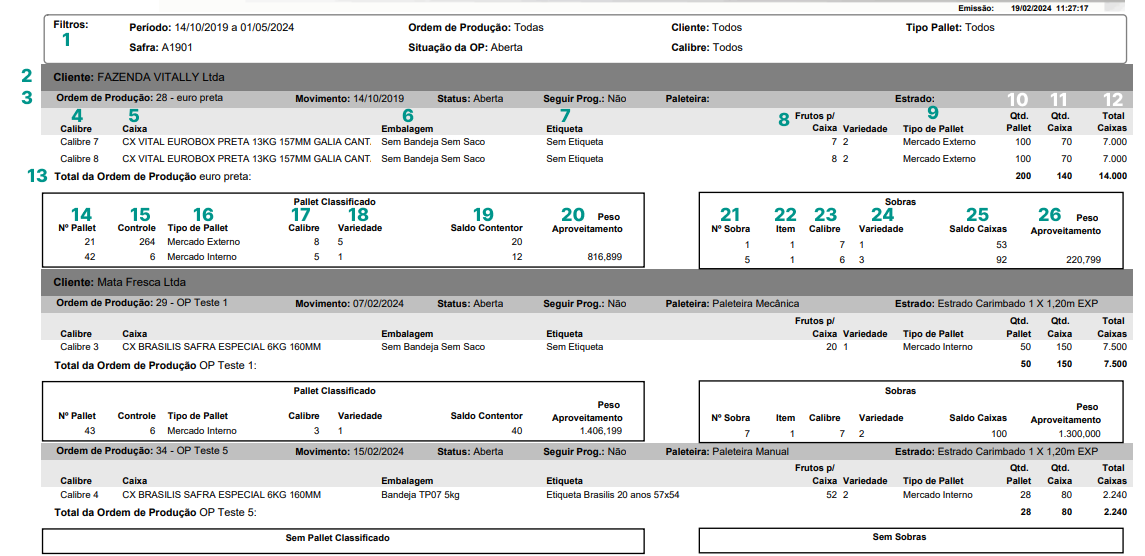Click 'Paleteira: Paleteira Mecânica' text
The height and width of the screenshot is (556, 1145).
[x=732, y=303]
